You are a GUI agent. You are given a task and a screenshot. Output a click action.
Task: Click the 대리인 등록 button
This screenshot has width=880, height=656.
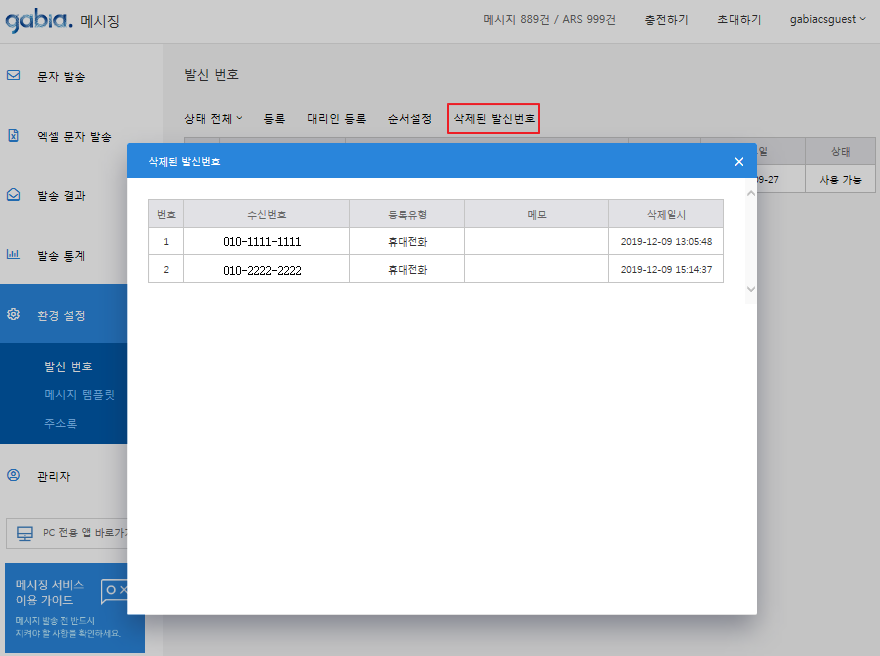point(336,118)
